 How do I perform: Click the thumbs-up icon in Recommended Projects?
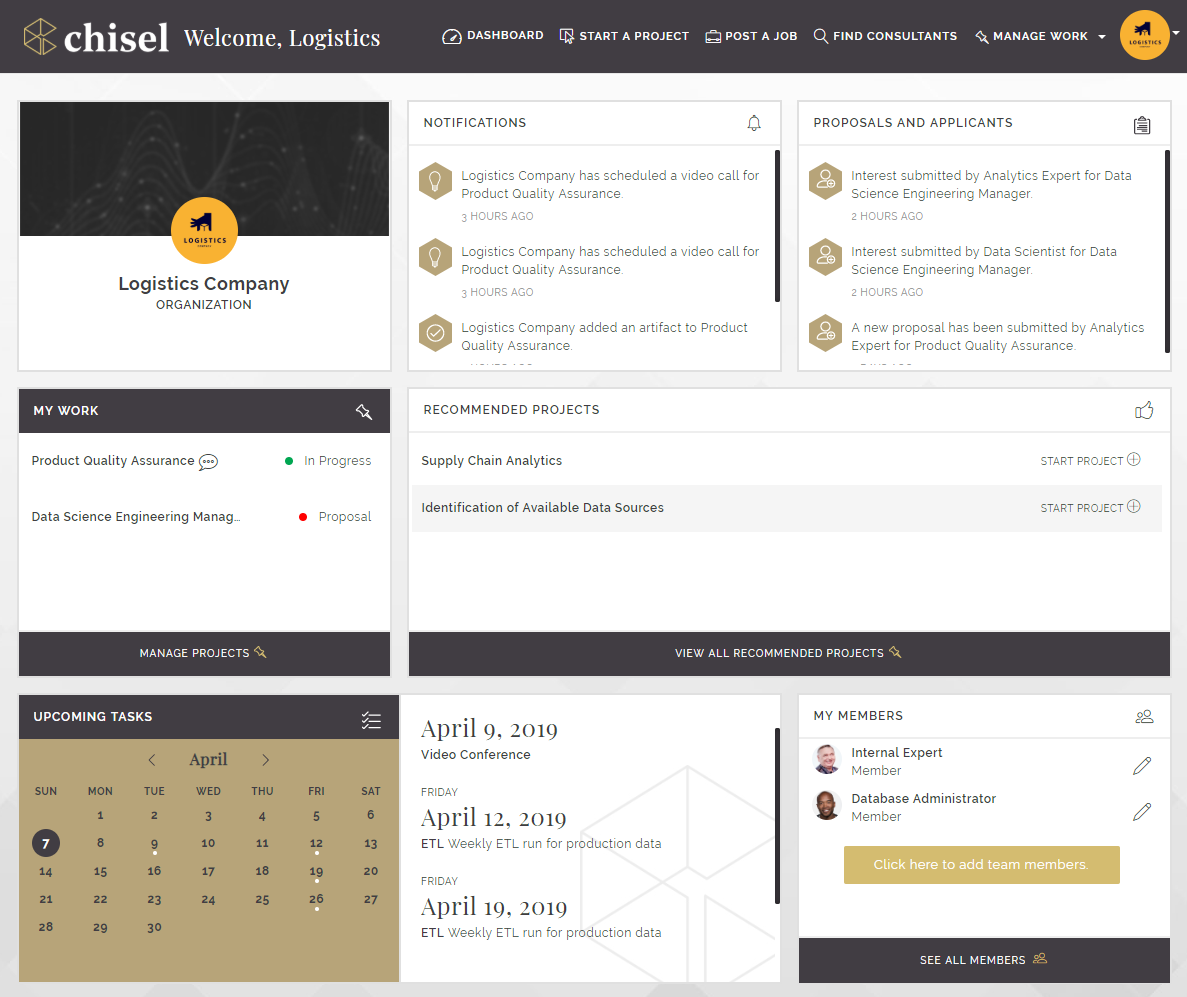pyautogui.click(x=1144, y=410)
